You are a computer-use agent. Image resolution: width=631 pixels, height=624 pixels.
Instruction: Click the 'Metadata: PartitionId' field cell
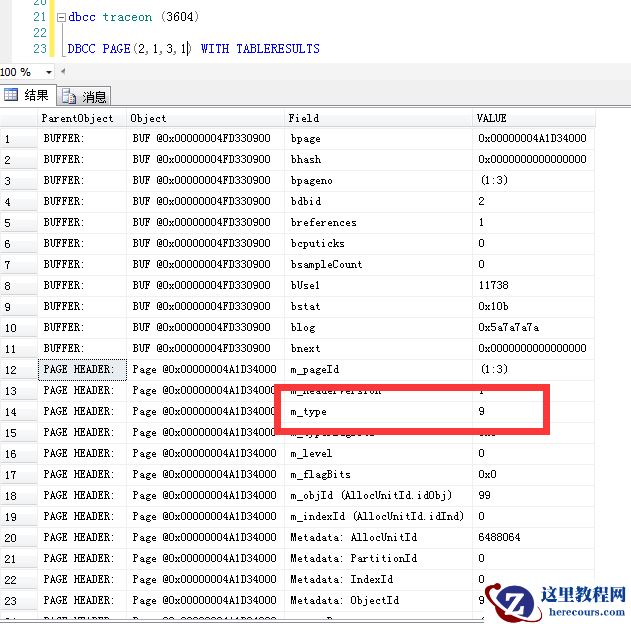[378, 558]
